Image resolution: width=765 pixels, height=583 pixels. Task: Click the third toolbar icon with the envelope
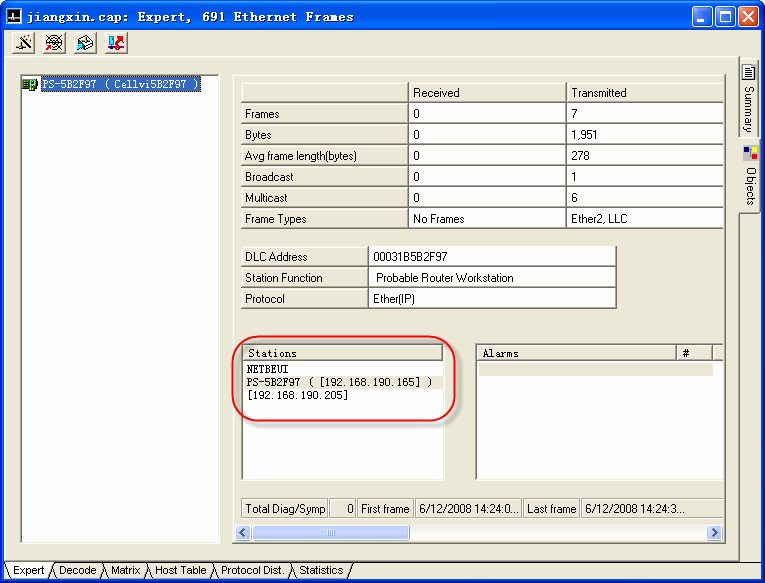(x=85, y=42)
